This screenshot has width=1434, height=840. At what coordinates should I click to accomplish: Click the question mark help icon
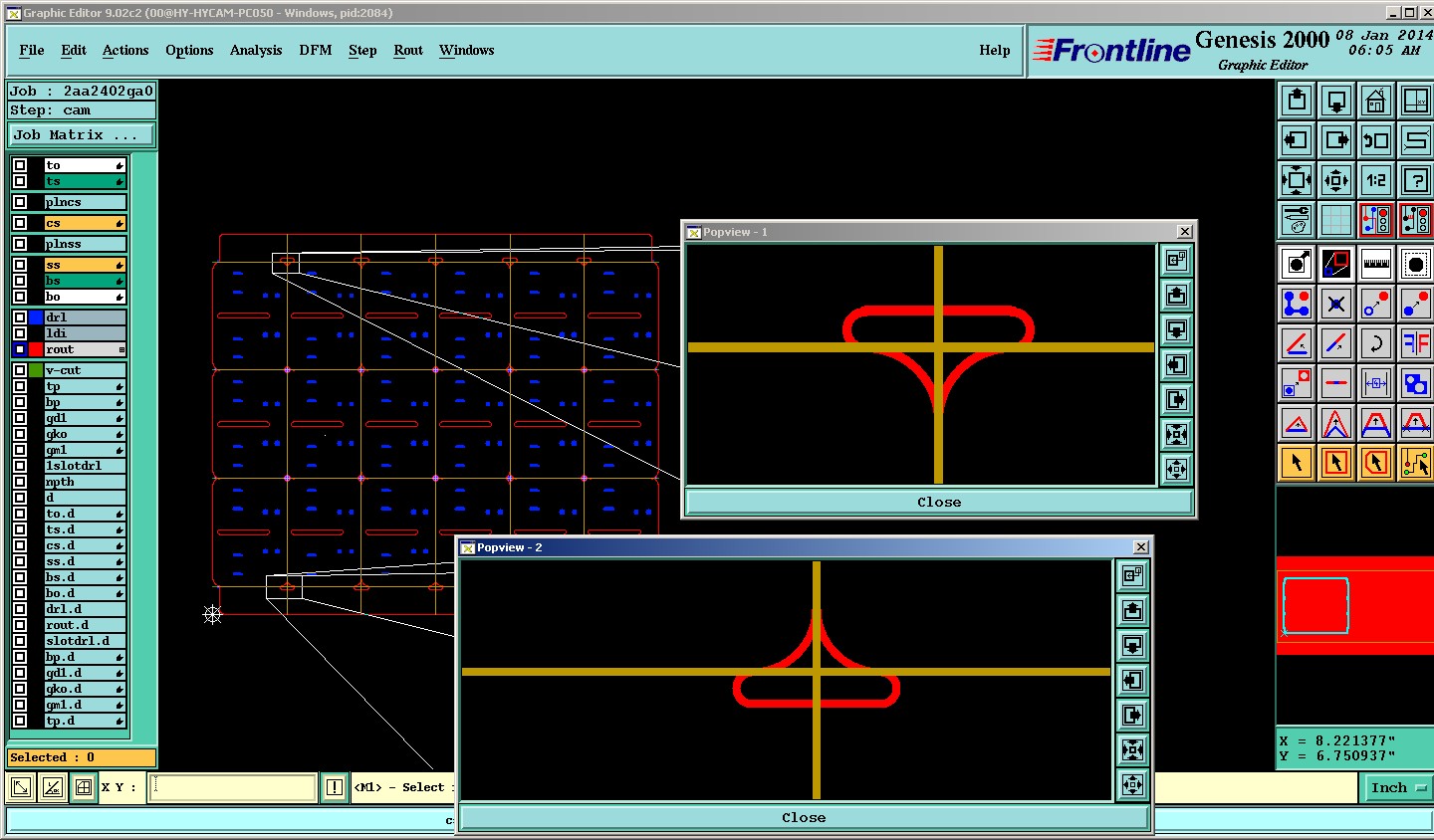1415,180
